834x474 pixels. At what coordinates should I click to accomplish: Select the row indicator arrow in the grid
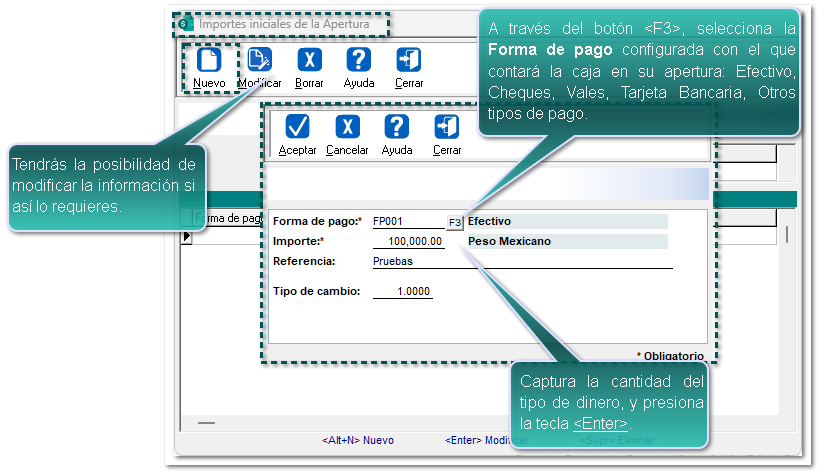tap(186, 237)
